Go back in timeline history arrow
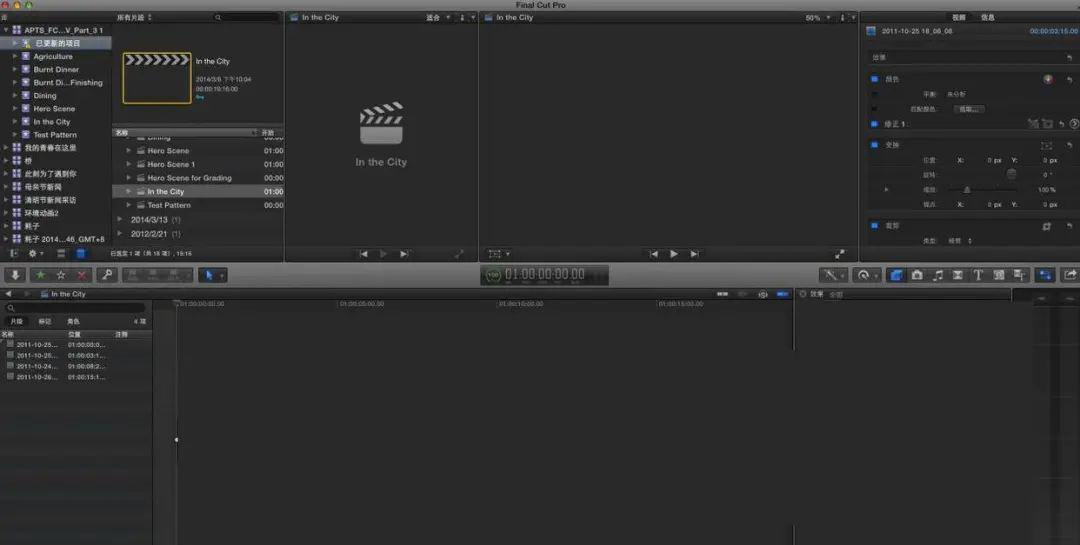 tap(8, 294)
